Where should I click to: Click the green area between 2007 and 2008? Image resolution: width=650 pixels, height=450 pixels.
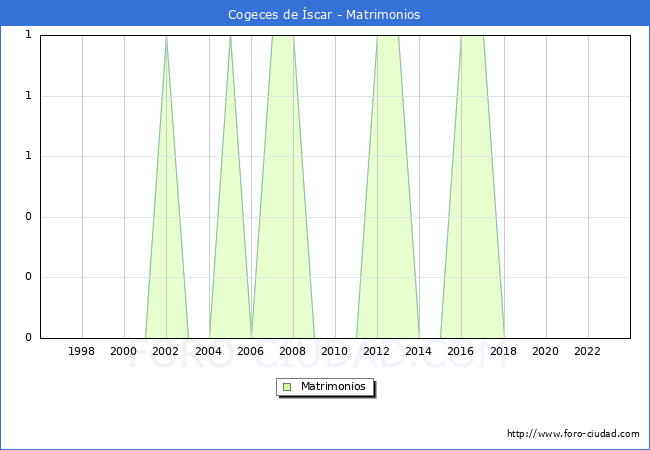coord(283,186)
